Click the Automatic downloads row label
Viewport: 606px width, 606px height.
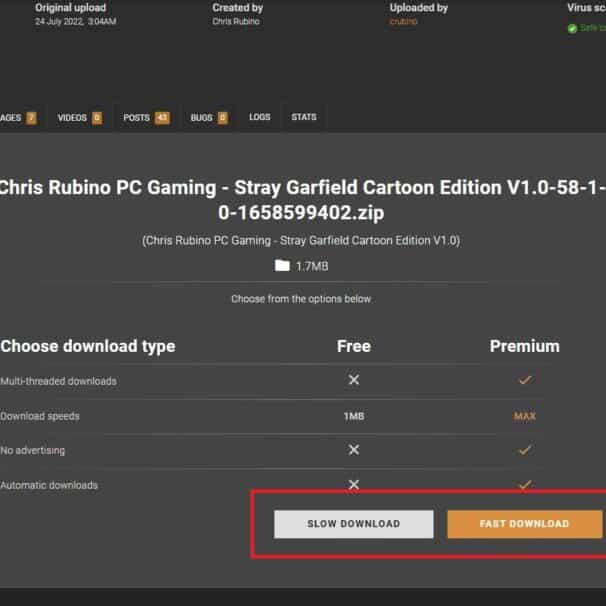(49, 485)
